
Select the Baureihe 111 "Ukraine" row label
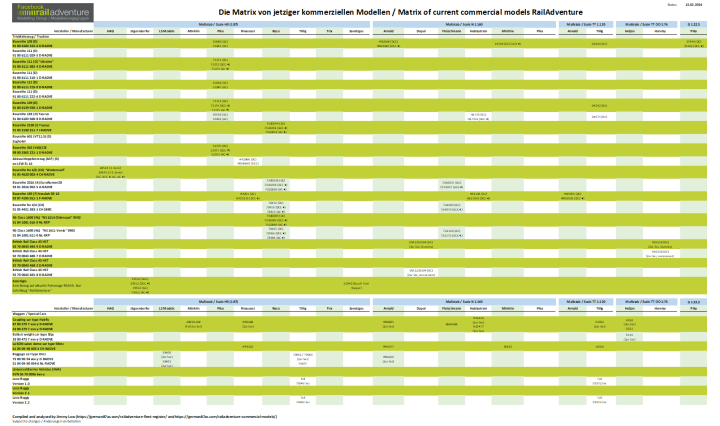pos(27,60)
